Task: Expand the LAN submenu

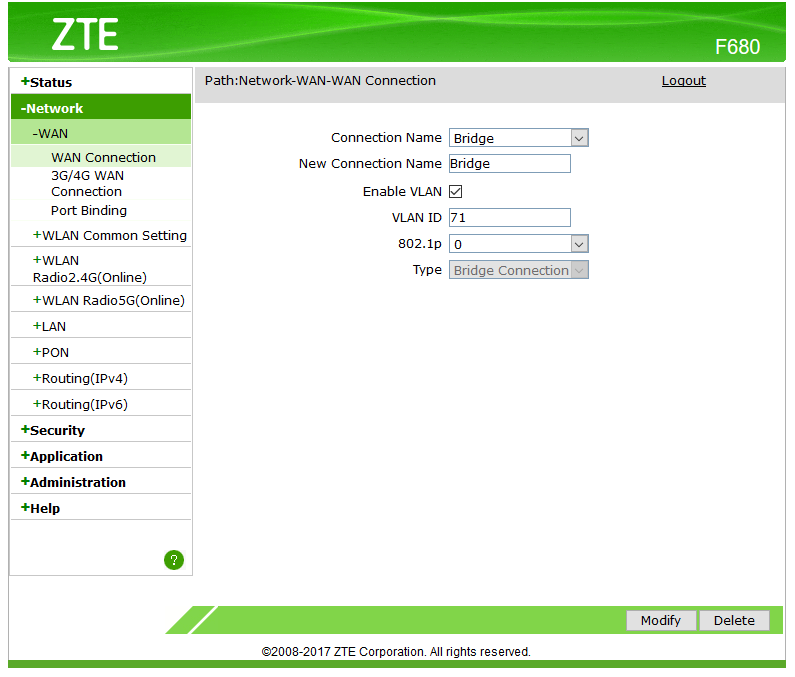Action: pyautogui.click(x=50, y=327)
